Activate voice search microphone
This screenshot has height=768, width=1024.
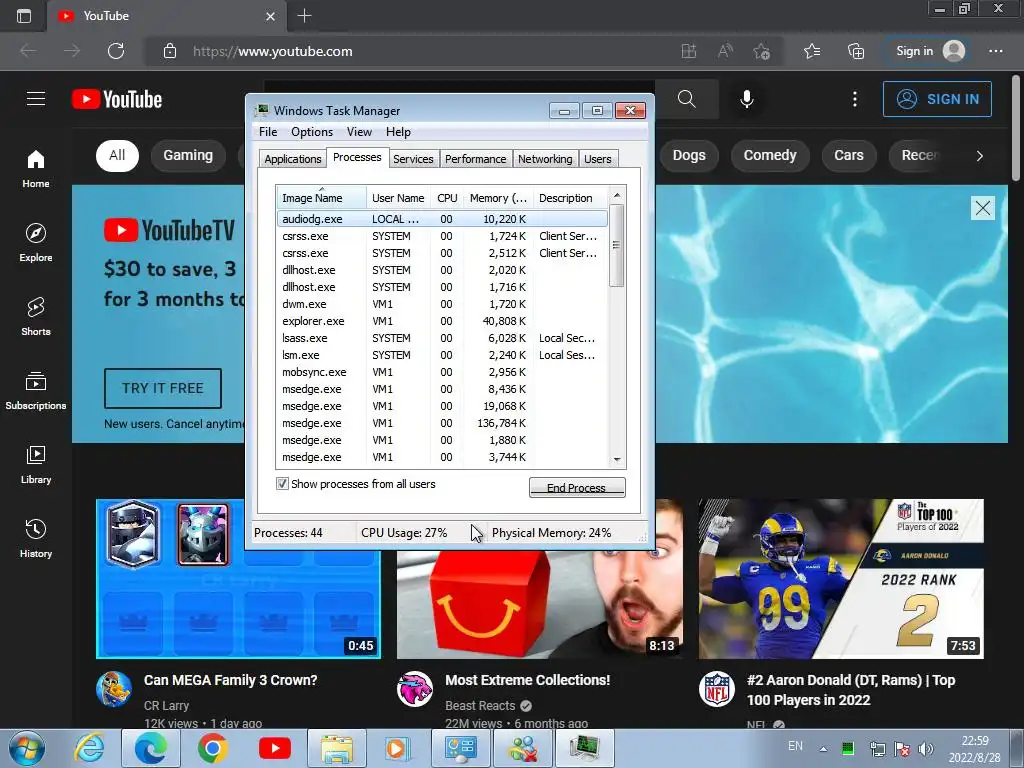746,99
